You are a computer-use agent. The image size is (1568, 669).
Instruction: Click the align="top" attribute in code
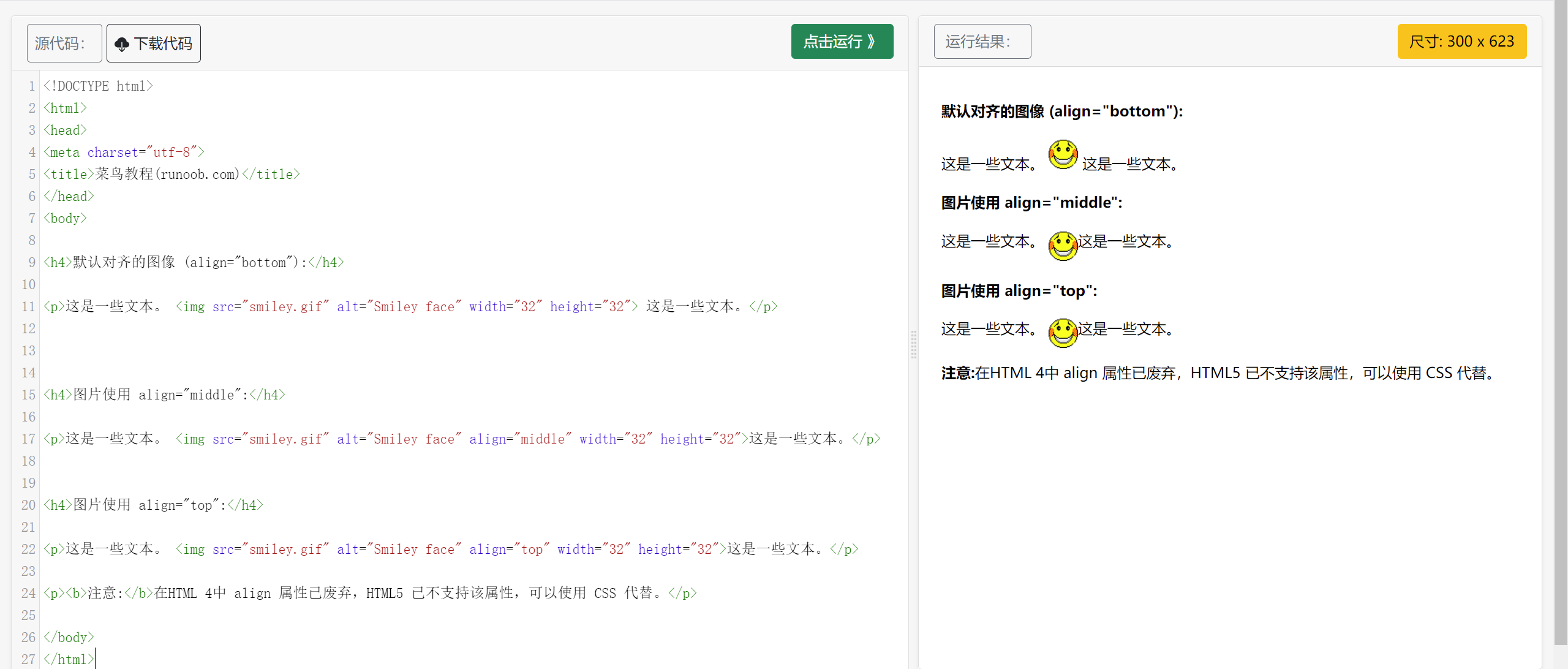(508, 550)
